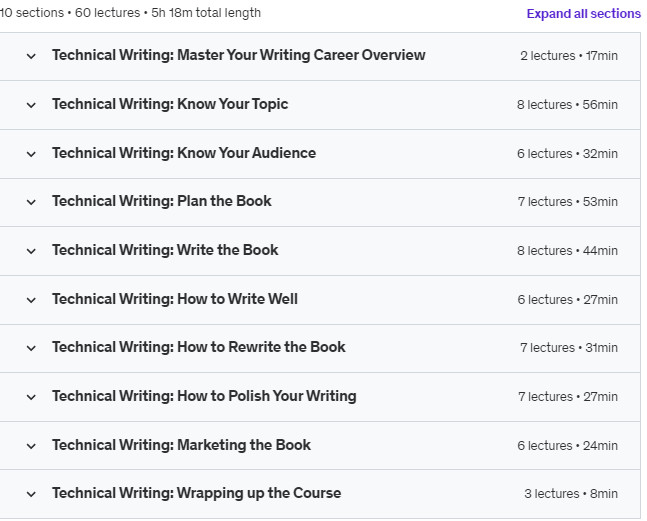Expand chevron beside Write the Book
This screenshot has height=521, width=647.
click(x=31, y=251)
